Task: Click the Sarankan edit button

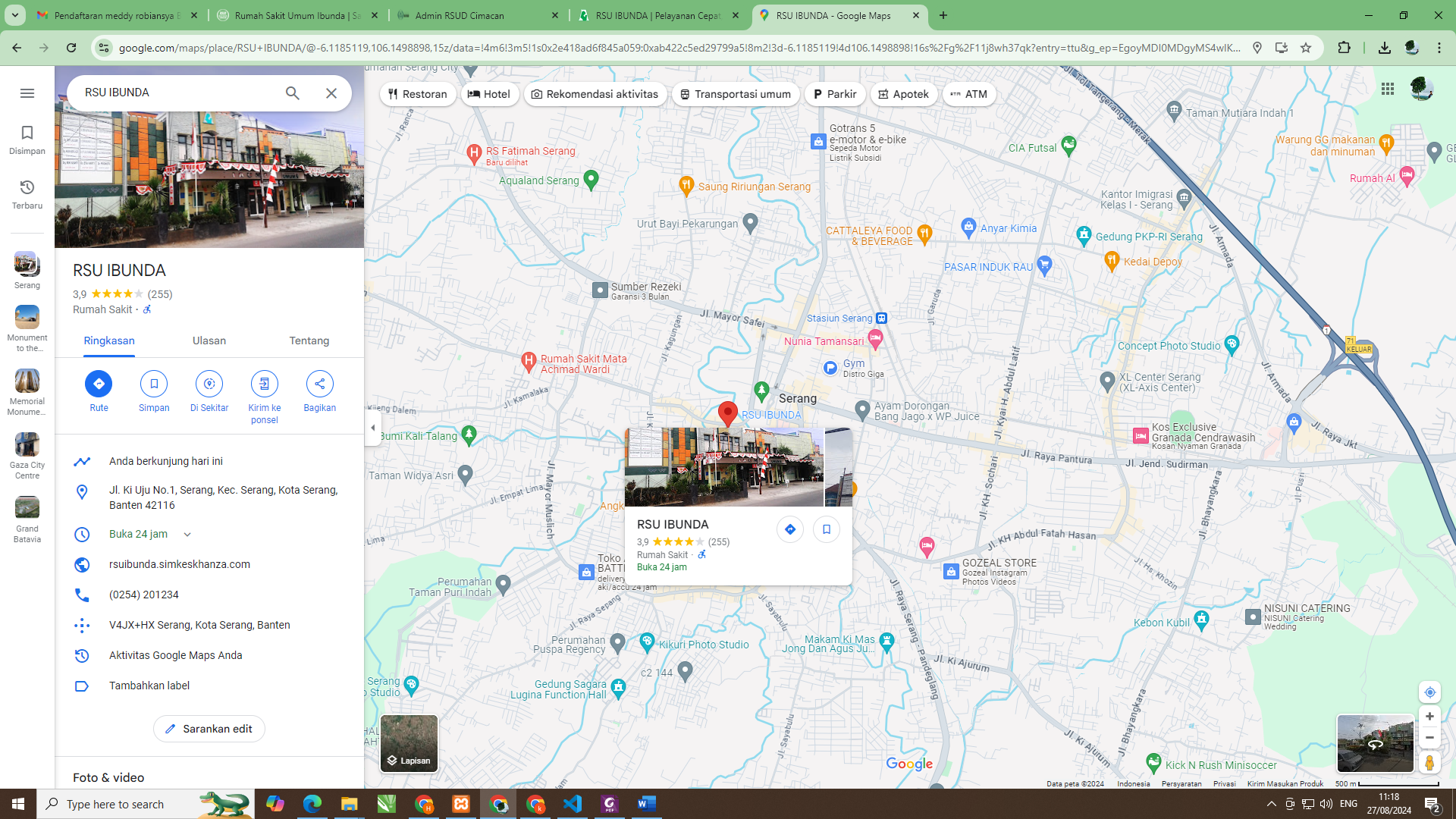Action: (x=209, y=729)
